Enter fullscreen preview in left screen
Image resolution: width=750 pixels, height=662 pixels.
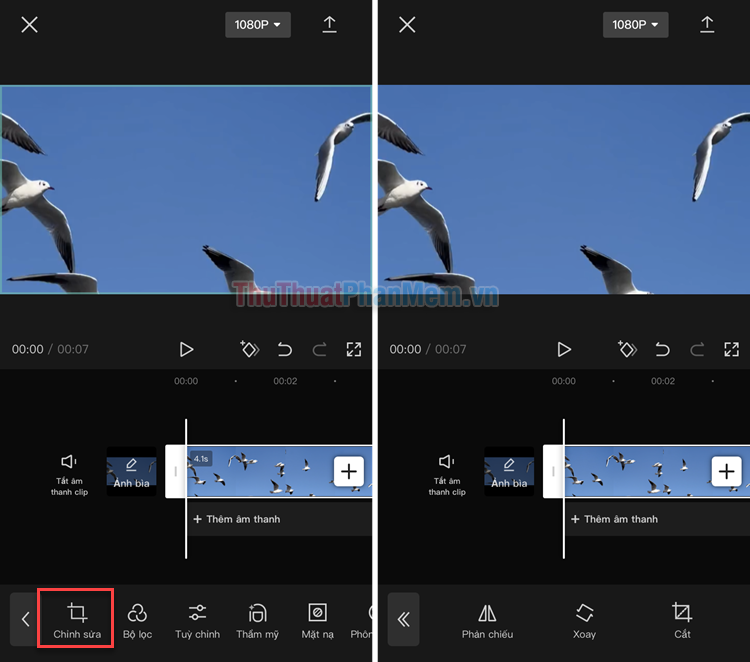click(x=354, y=349)
